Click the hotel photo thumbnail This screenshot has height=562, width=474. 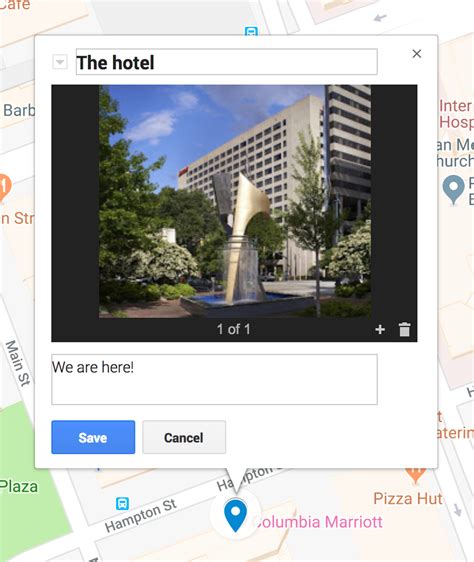click(235, 201)
